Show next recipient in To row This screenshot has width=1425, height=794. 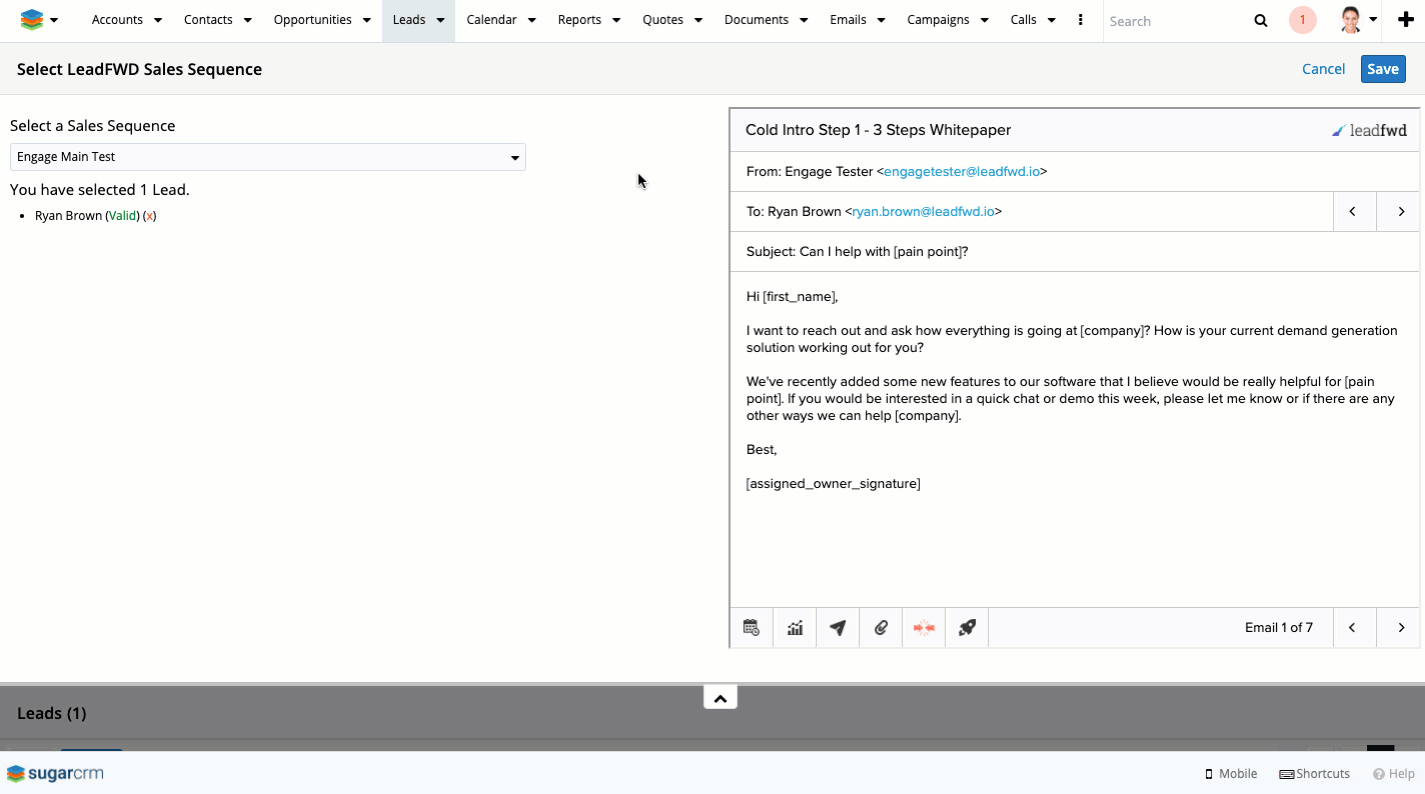click(x=1401, y=211)
